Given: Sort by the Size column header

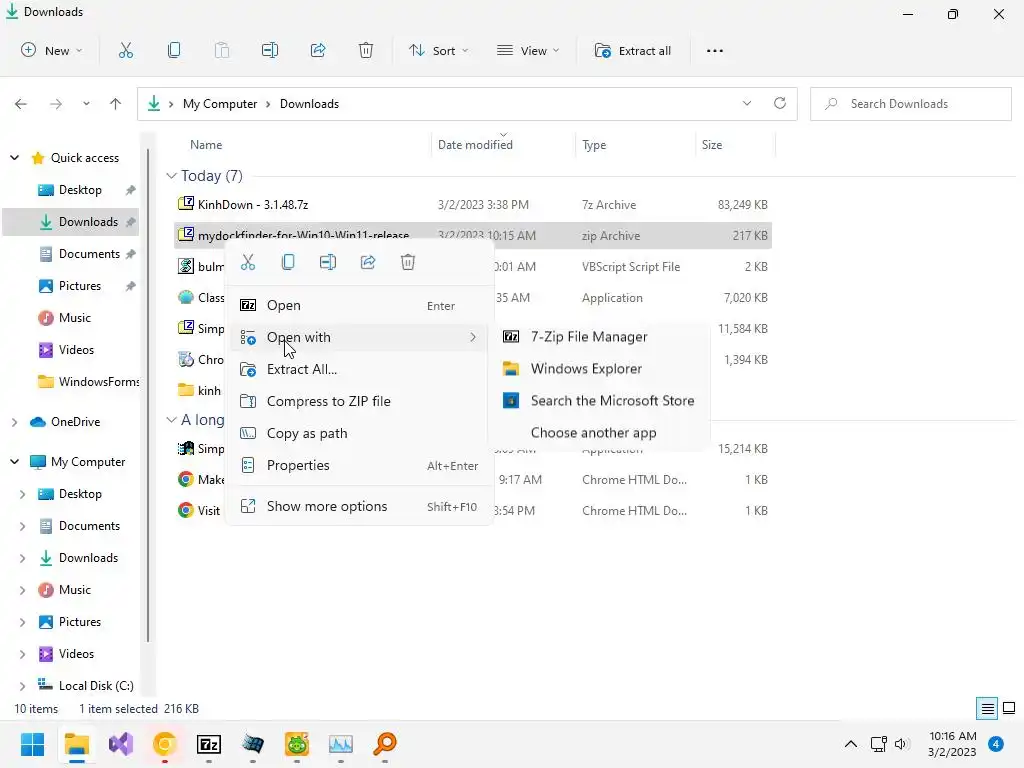Looking at the screenshot, I should [711, 145].
